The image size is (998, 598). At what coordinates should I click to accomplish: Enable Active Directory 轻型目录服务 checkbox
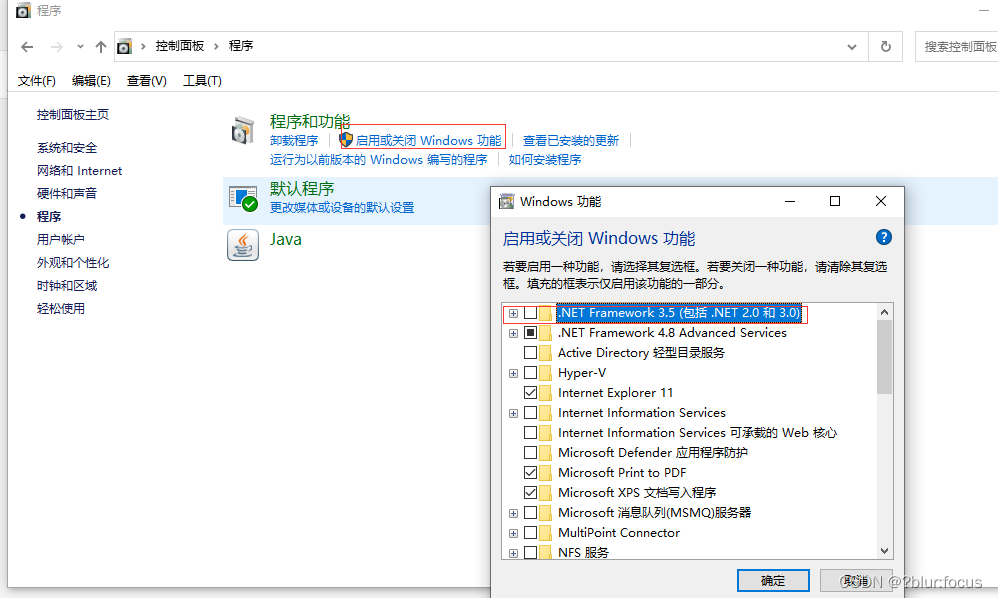pos(530,352)
